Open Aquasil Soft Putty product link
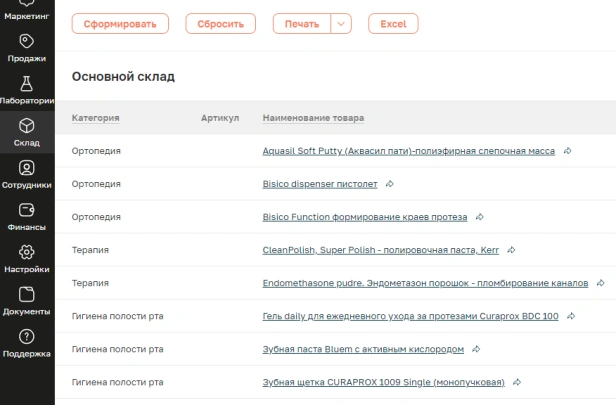Viewport: 616px width, 405px height. click(408, 151)
